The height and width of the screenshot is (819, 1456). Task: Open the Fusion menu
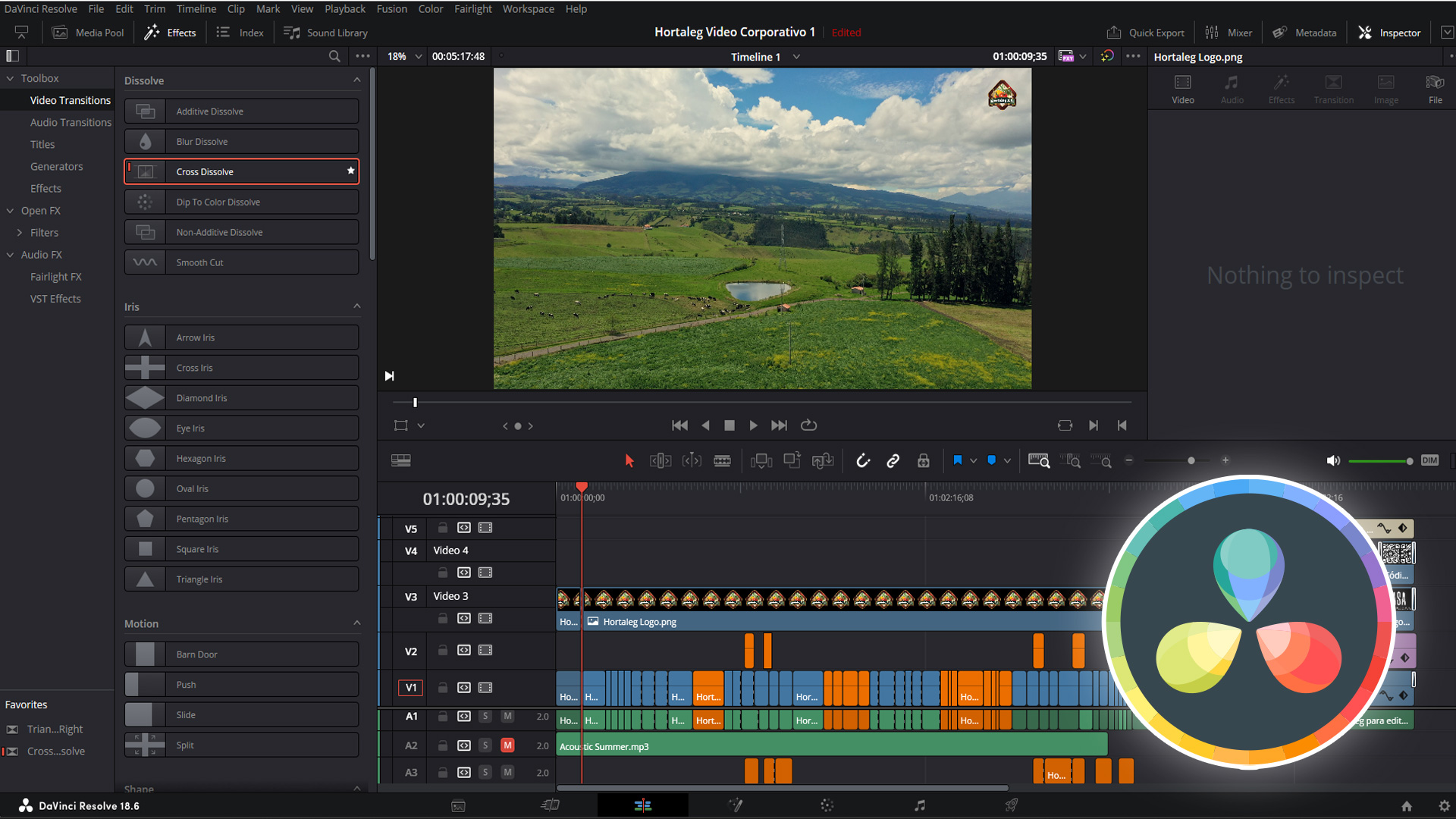pyautogui.click(x=391, y=9)
